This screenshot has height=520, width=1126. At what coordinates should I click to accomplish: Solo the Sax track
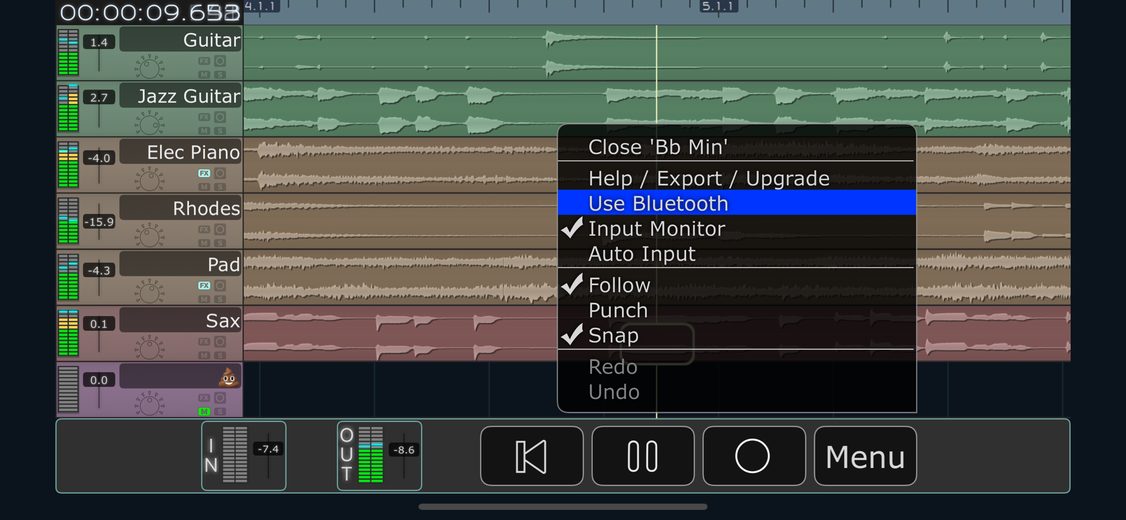(220, 354)
